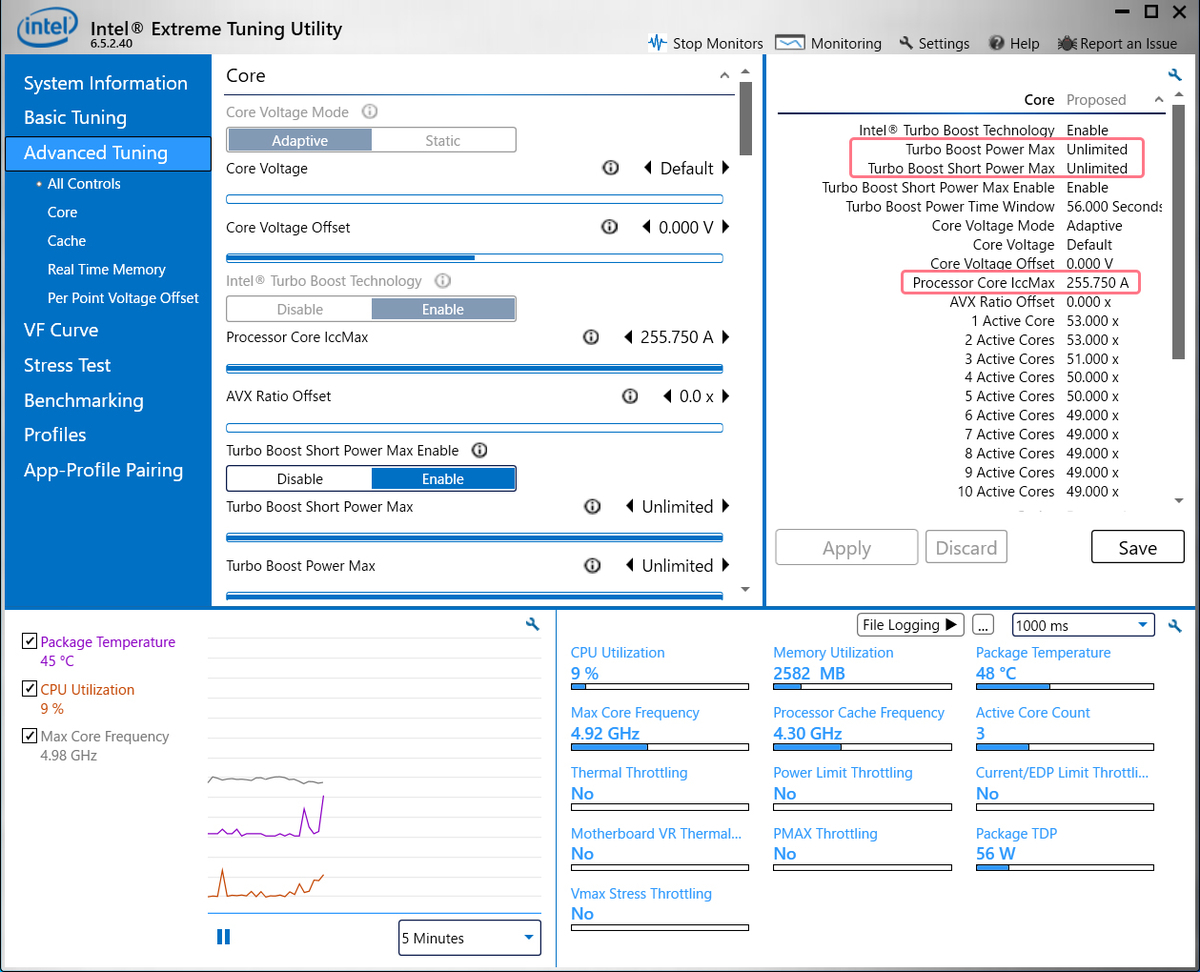1200x972 pixels.
Task: Collapse the Core section chevron
Action: click(x=725, y=76)
